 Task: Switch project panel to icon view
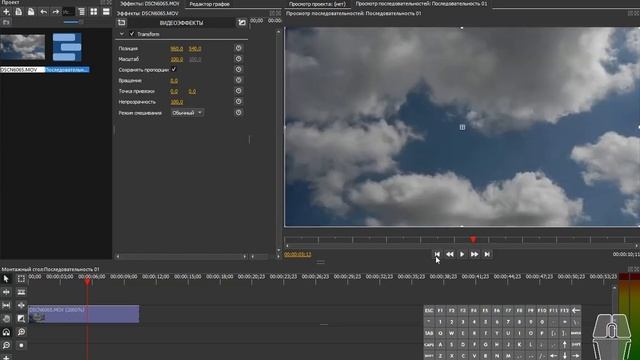point(94,12)
